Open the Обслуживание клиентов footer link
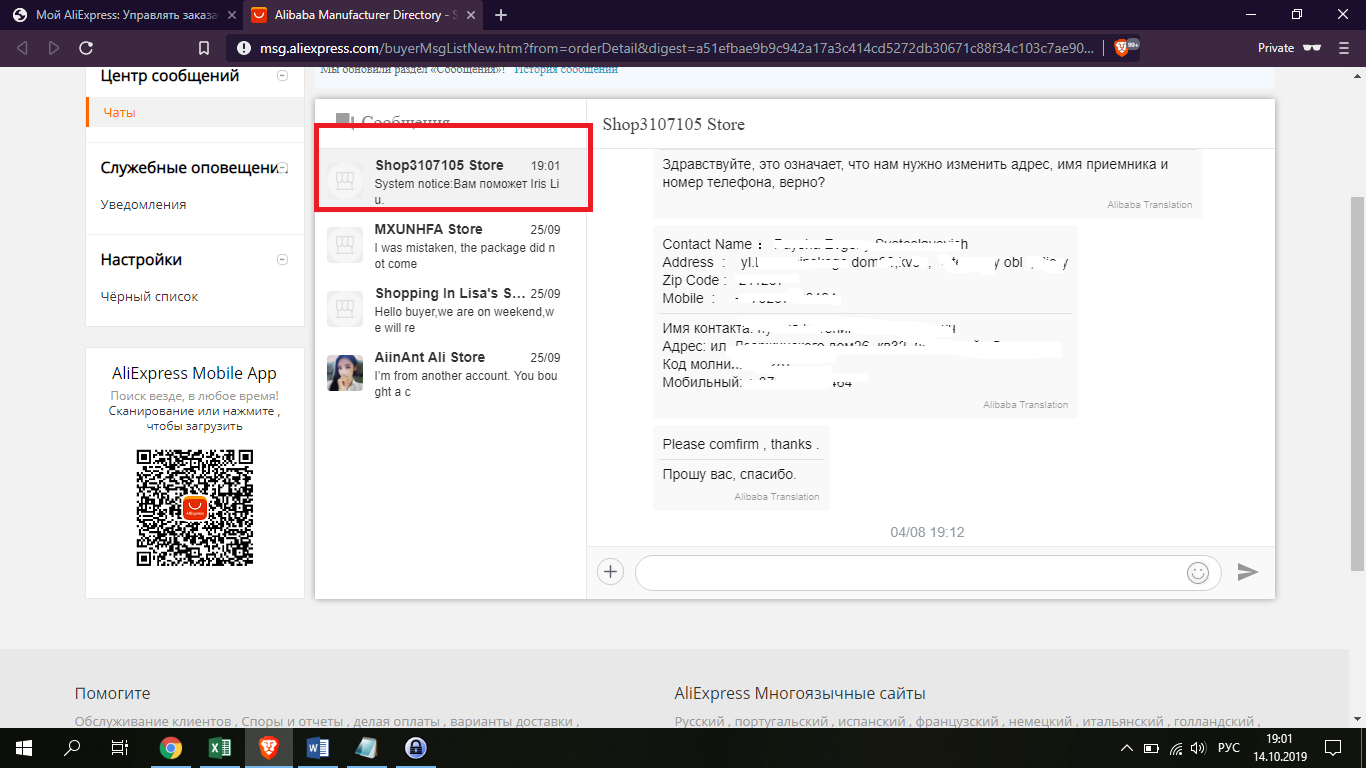 [153, 722]
